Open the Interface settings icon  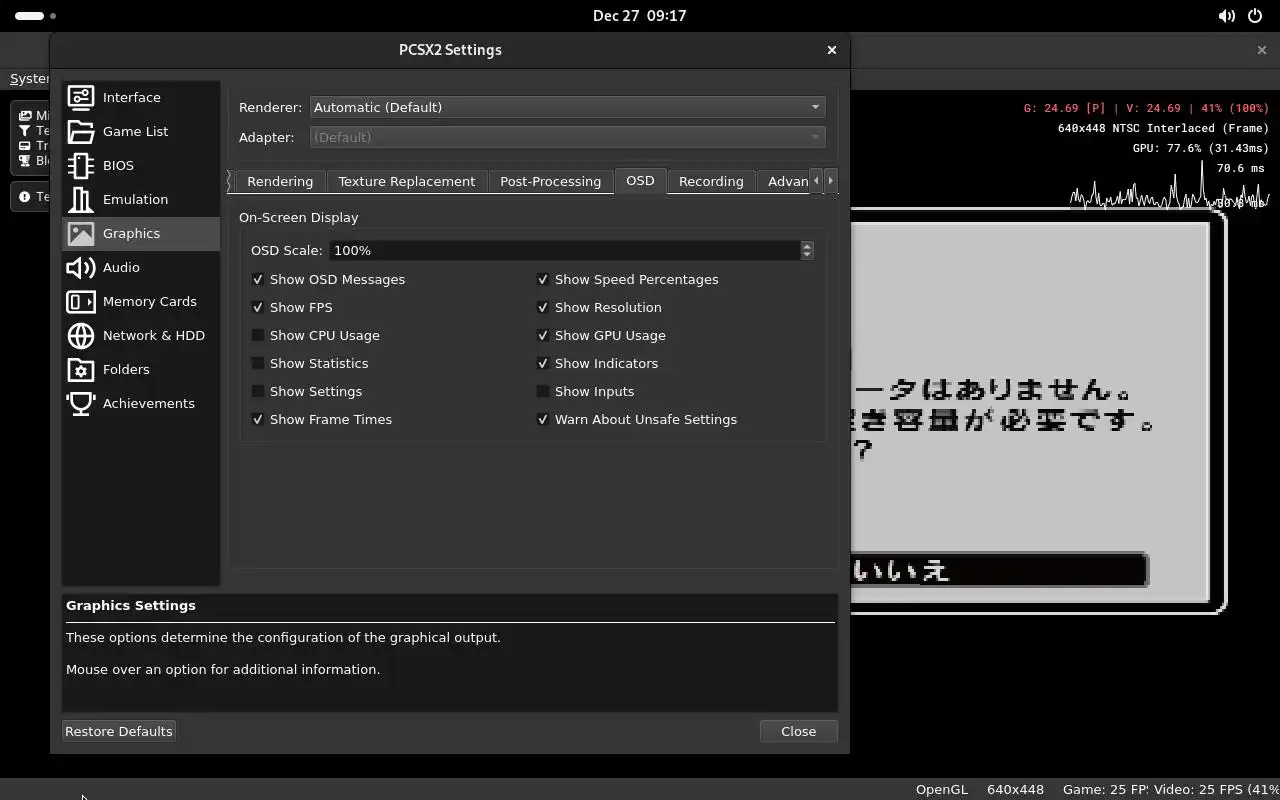81,97
